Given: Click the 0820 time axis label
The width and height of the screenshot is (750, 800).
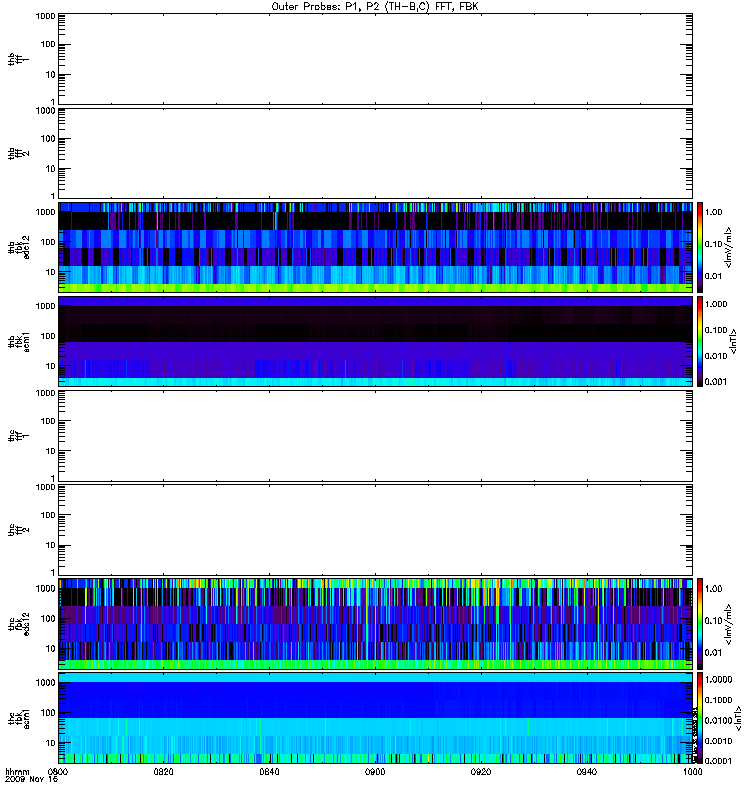Looking at the screenshot, I should [x=164, y=772].
